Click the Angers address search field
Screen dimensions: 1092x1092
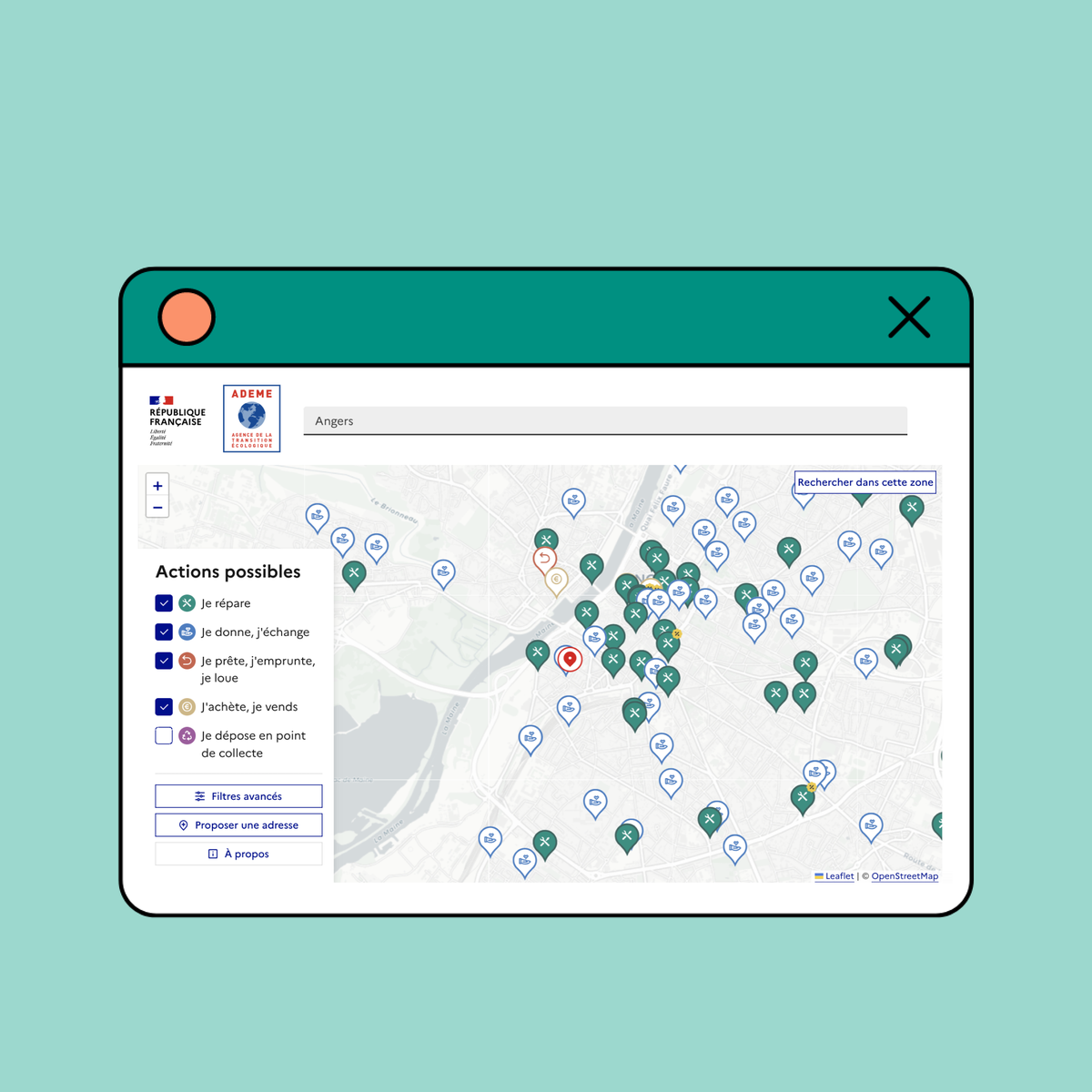(605, 420)
